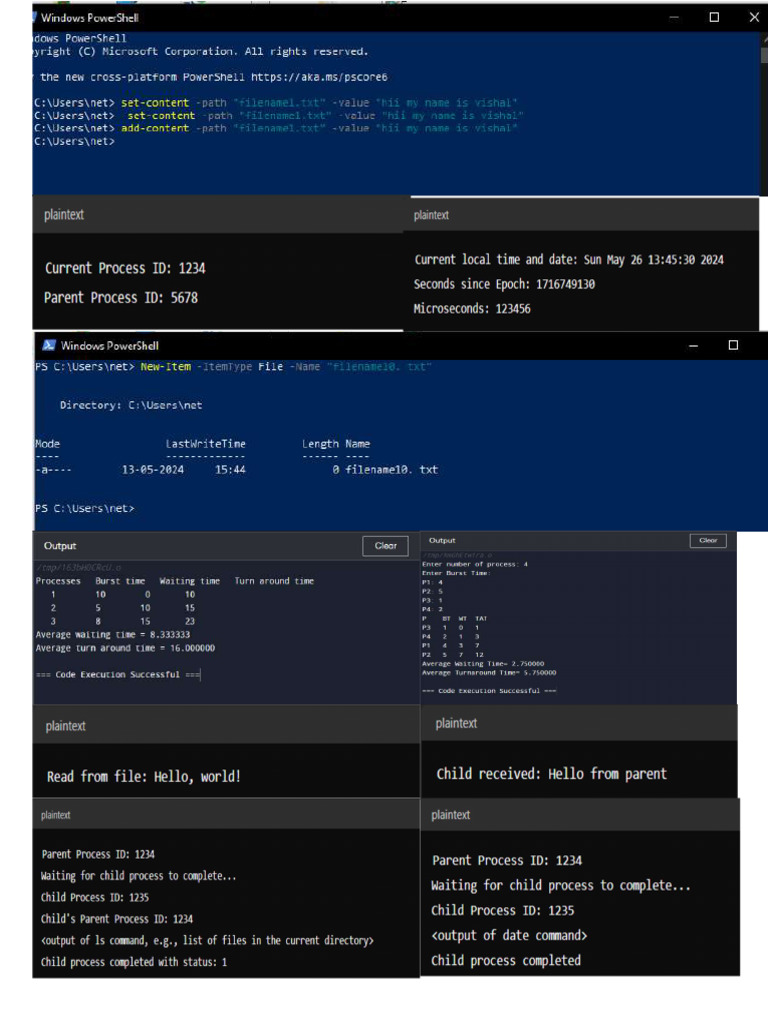Click the PowerShell icon in the top window's title bar

(x=34, y=17)
